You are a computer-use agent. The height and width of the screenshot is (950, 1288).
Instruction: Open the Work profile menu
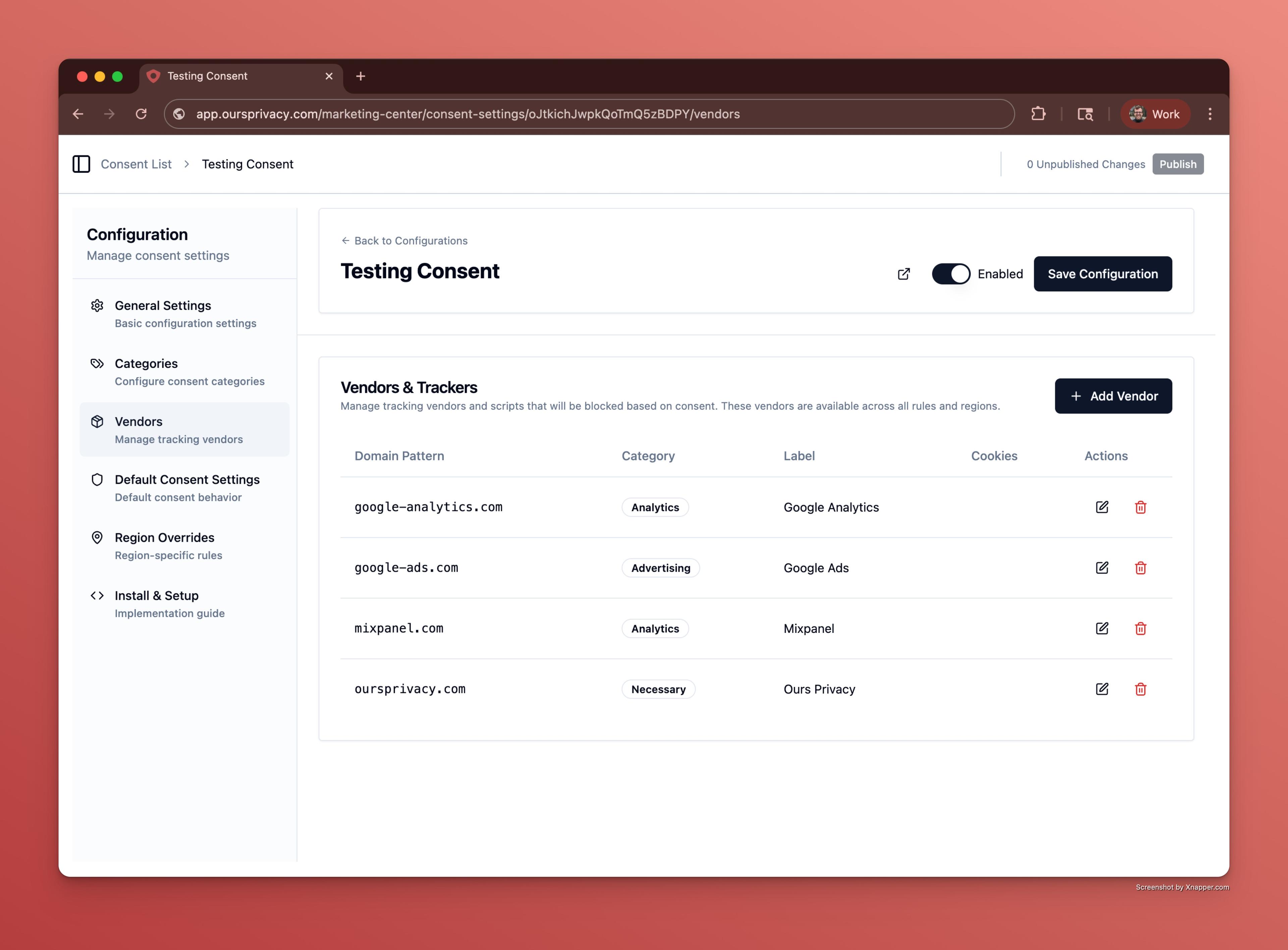pyautogui.click(x=1155, y=114)
